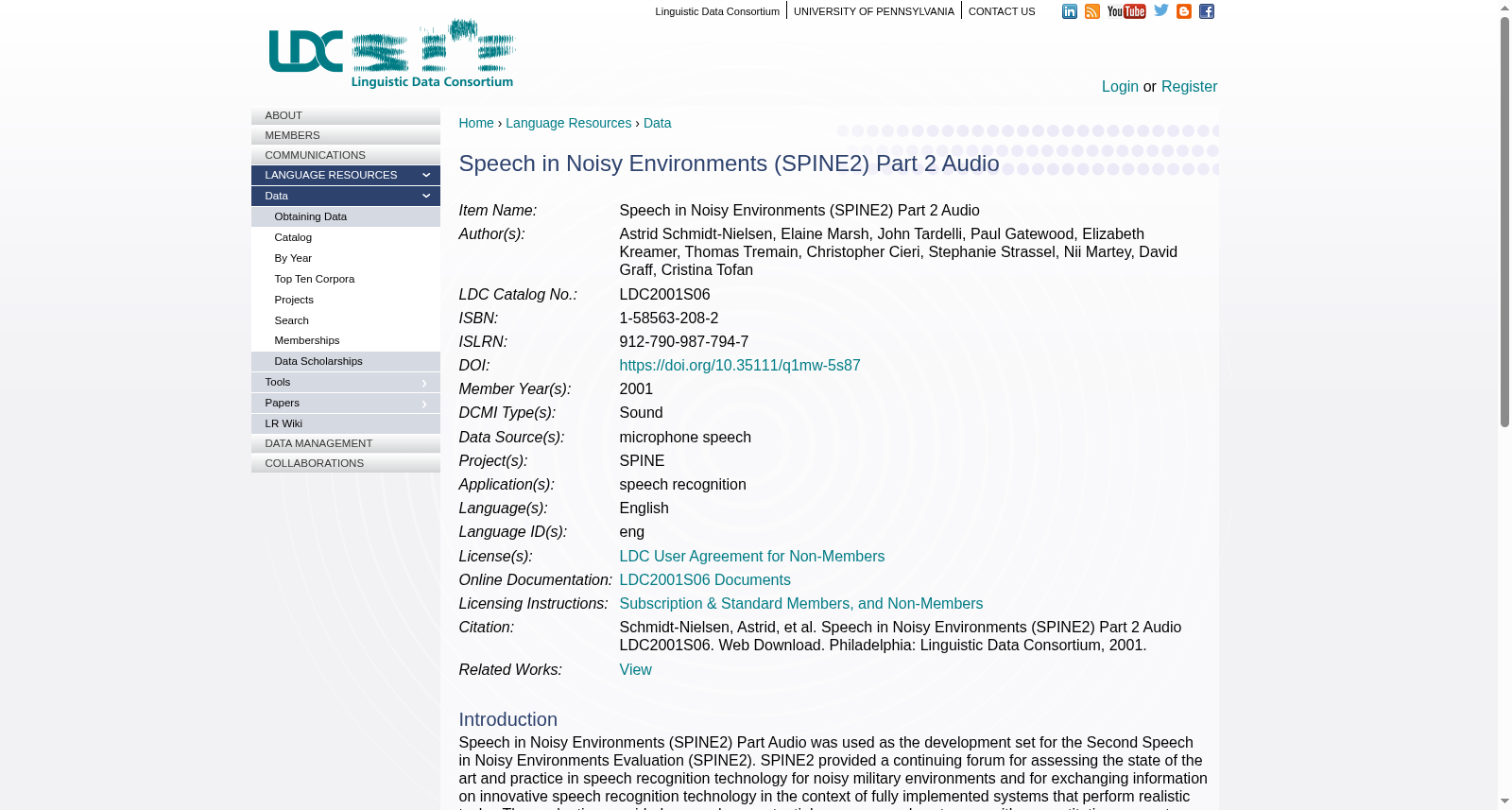Click the Related Works View link
Viewport: 1512px width, 810px height.
635,670
